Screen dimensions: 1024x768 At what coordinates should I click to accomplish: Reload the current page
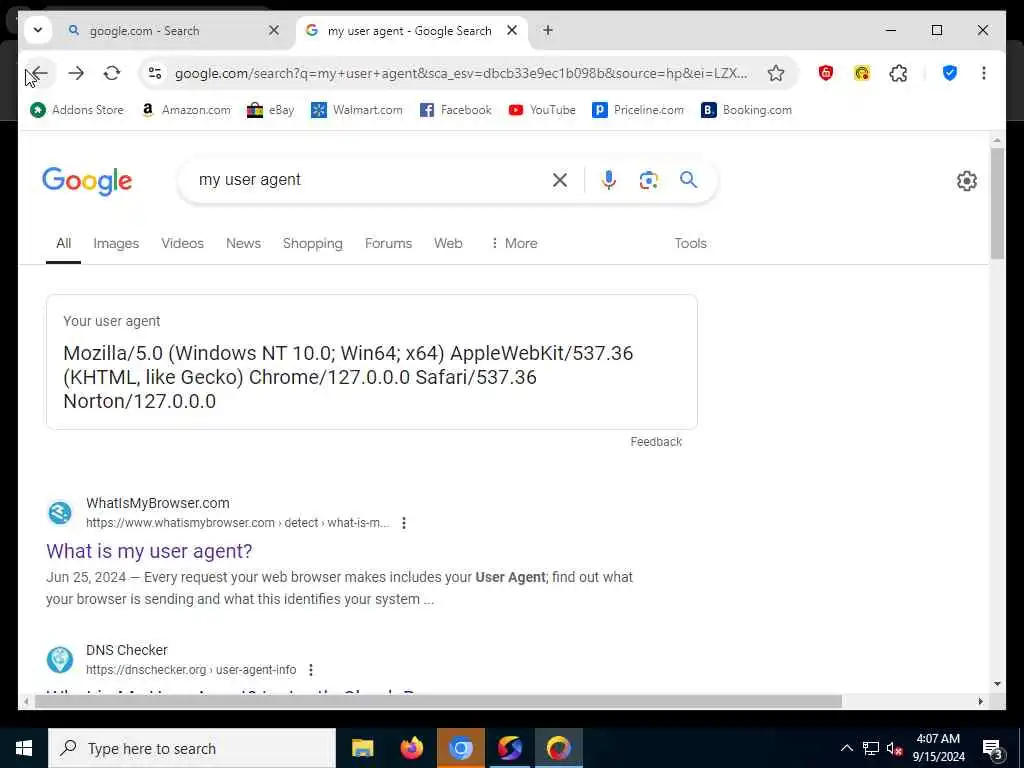click(x=112, y=73)
